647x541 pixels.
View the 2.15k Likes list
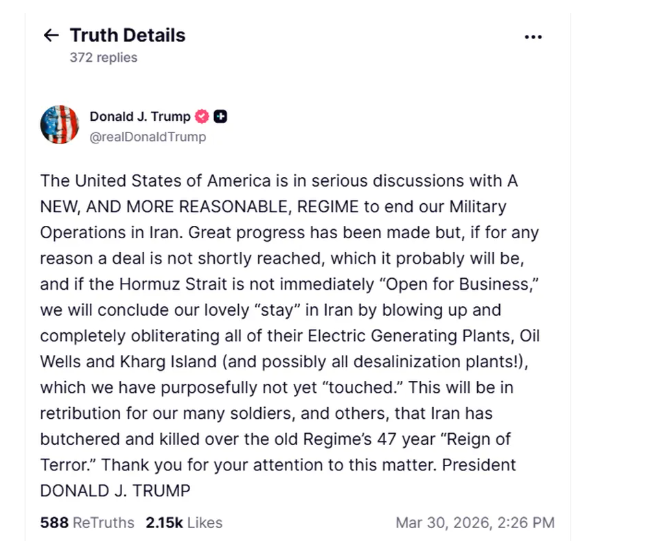184,522
